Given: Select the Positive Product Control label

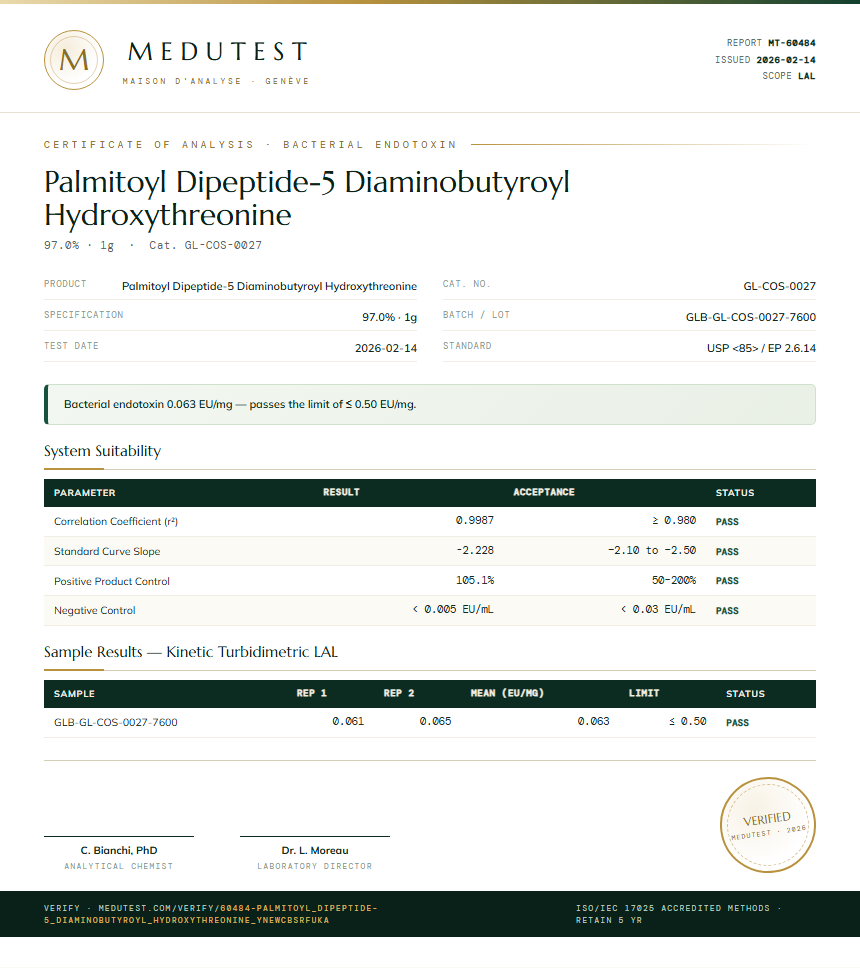Looking at the screenshot, I should [x=112, y=581].
